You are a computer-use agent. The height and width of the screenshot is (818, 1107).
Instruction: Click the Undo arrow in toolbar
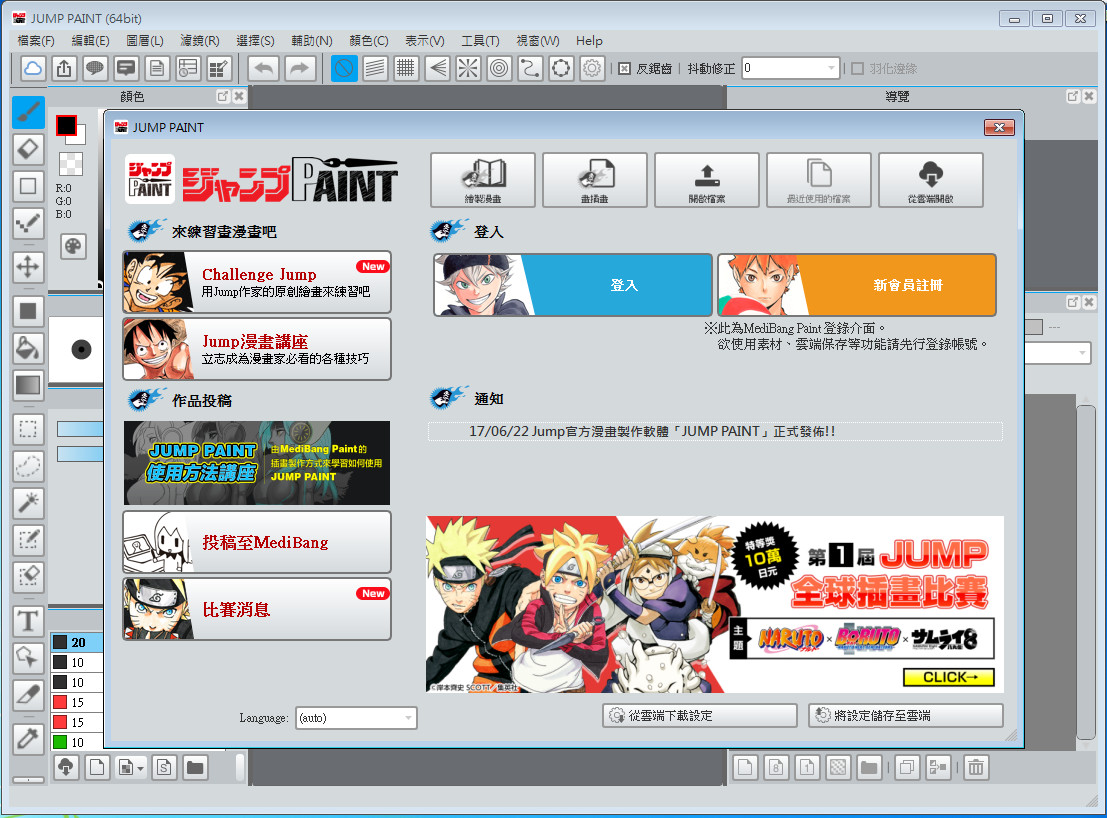click(x=264, y=68)
